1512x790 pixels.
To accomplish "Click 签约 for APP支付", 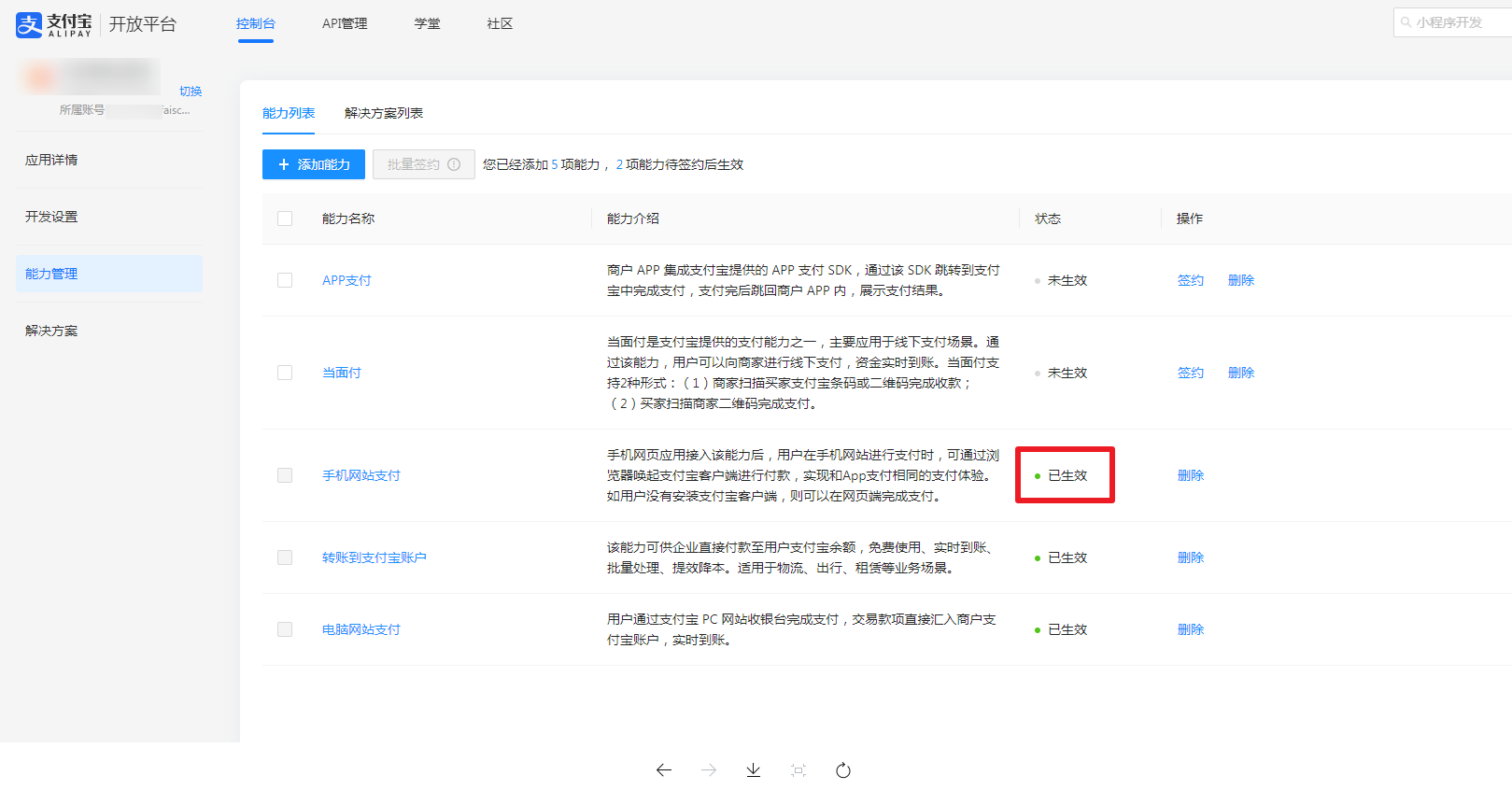I will pyautogui.click(x=1191, y=280).
